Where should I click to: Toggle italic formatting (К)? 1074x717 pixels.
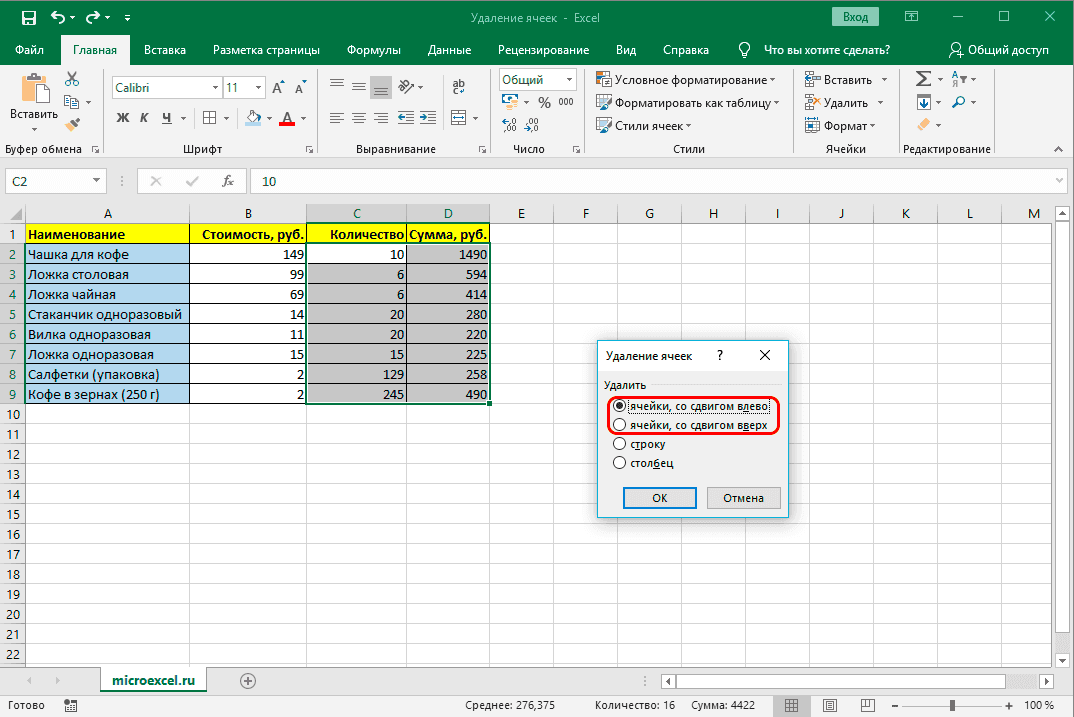(x=145, y=118)
